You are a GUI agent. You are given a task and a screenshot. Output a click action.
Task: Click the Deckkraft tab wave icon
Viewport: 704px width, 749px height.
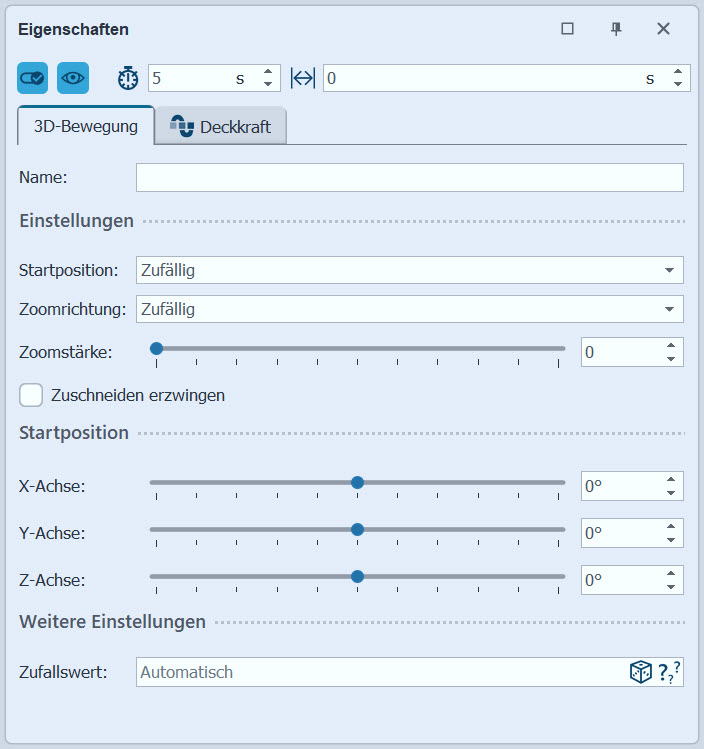coord(181,127)
